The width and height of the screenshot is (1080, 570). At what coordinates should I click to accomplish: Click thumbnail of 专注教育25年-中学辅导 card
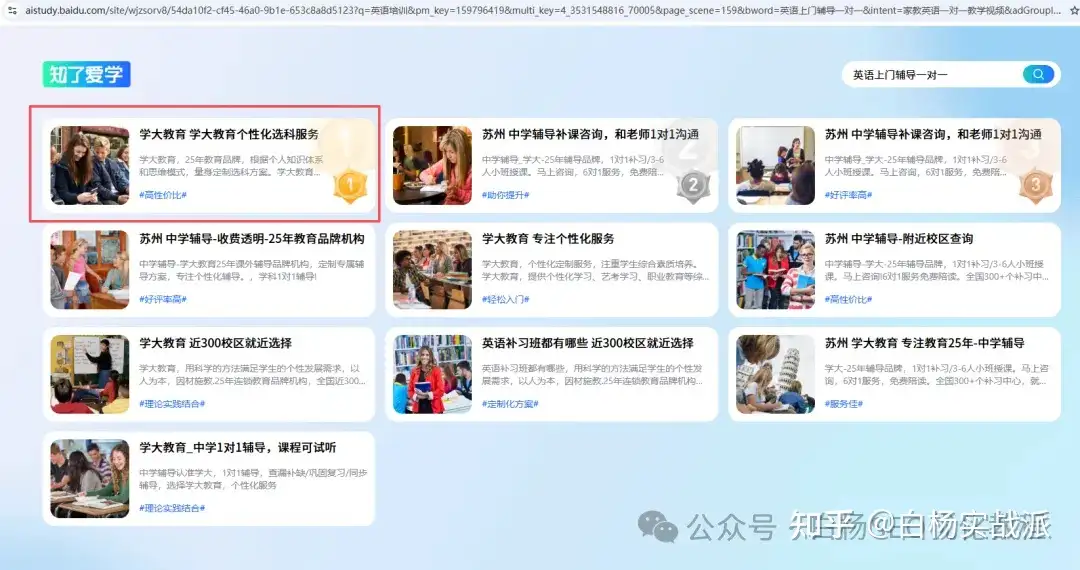coord(776,374)
